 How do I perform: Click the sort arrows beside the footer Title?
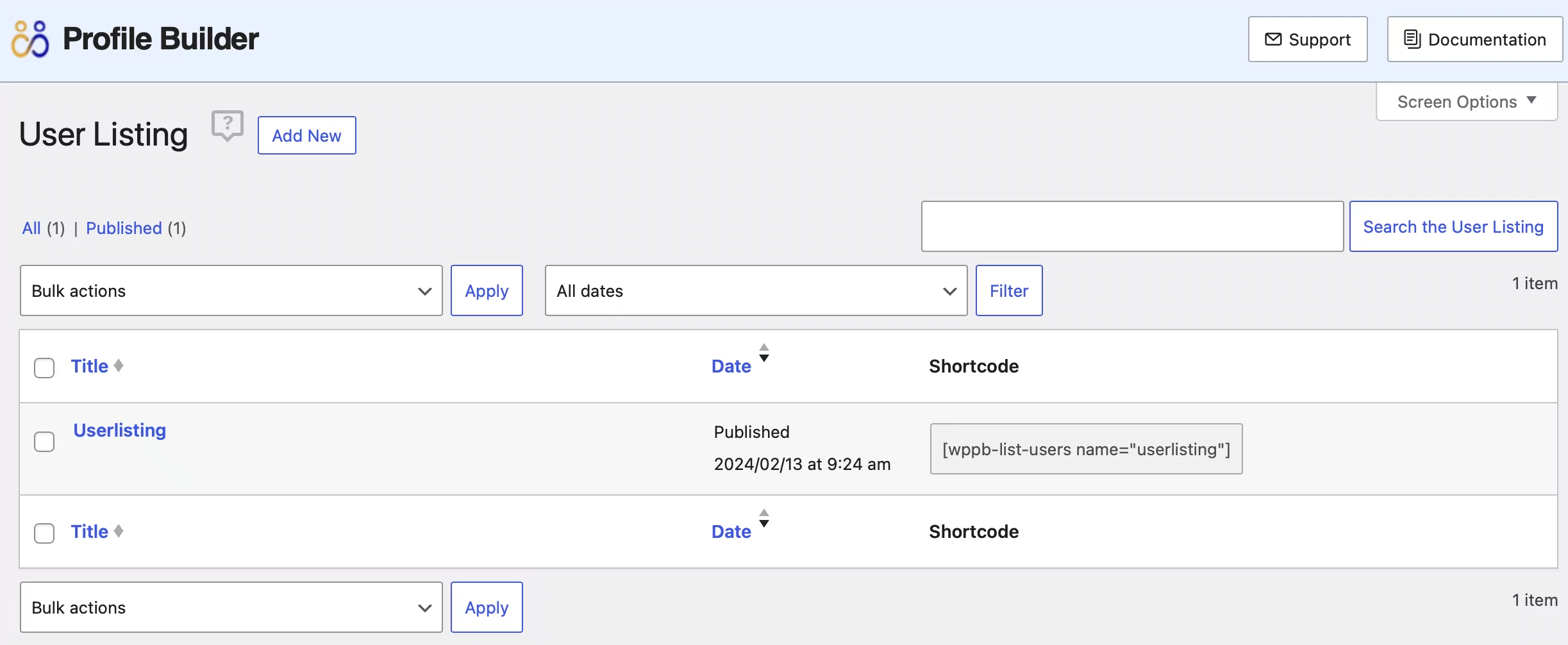119,531
